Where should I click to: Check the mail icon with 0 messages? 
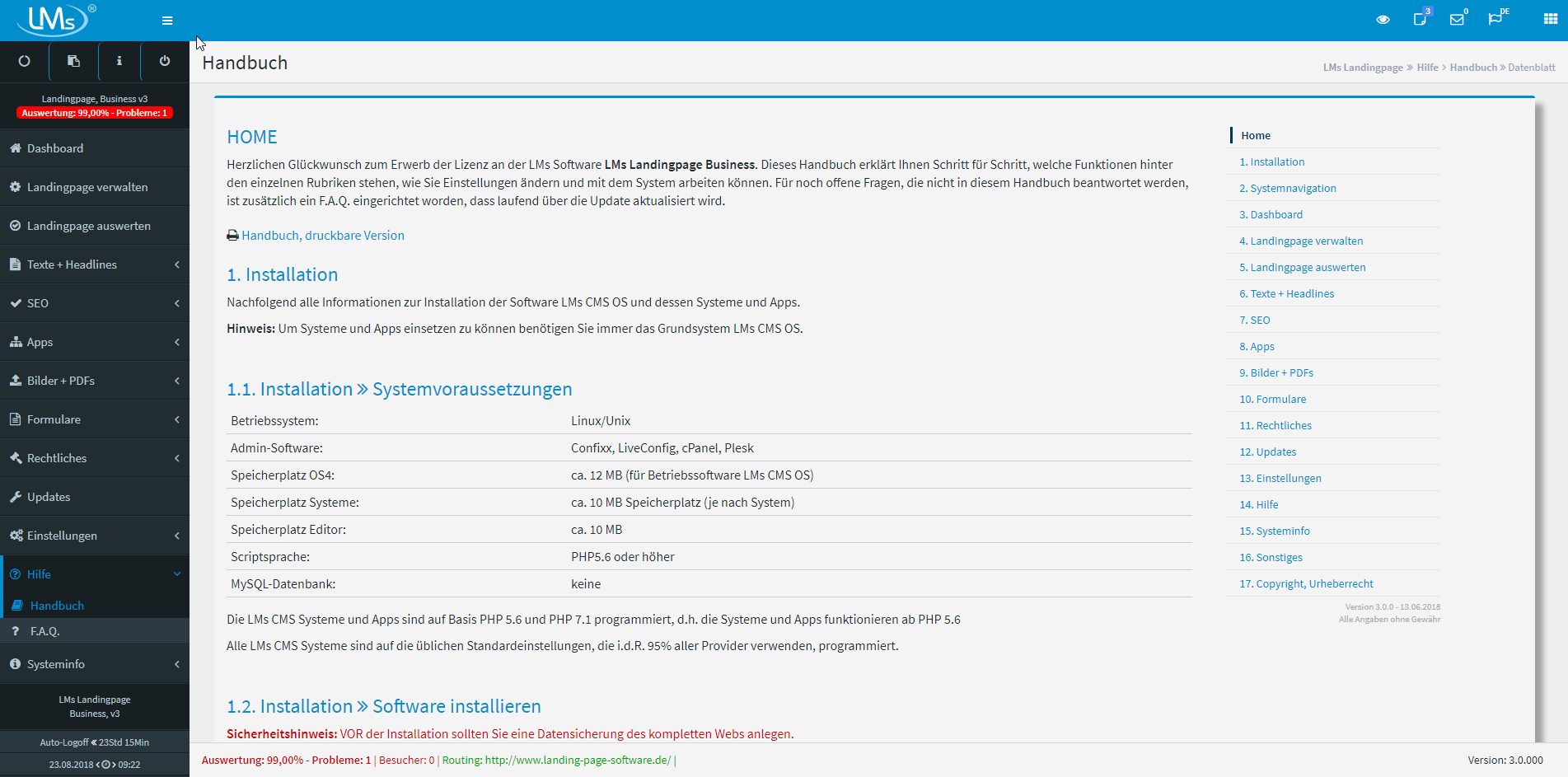1458,19
